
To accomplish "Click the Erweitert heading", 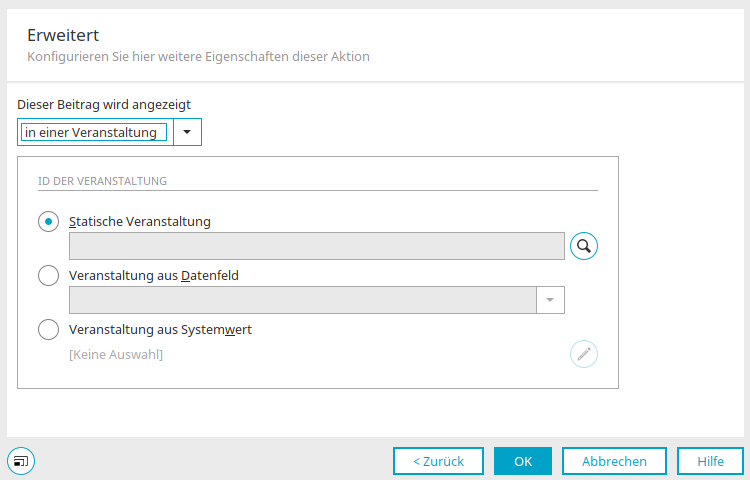I will click(x=63, y=35).
